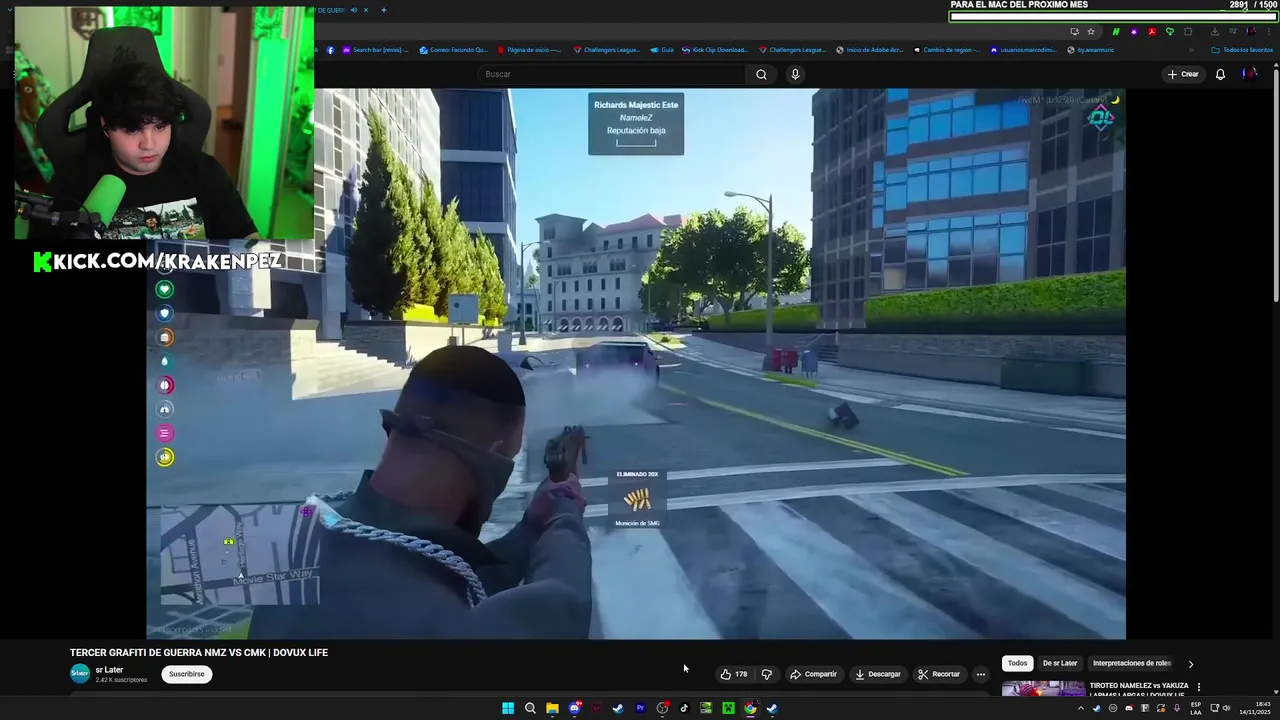Start voice search with the microphone icon
Image resolution: width=1280 pixels, height=720 pixels.
click(x=795, y=74)
